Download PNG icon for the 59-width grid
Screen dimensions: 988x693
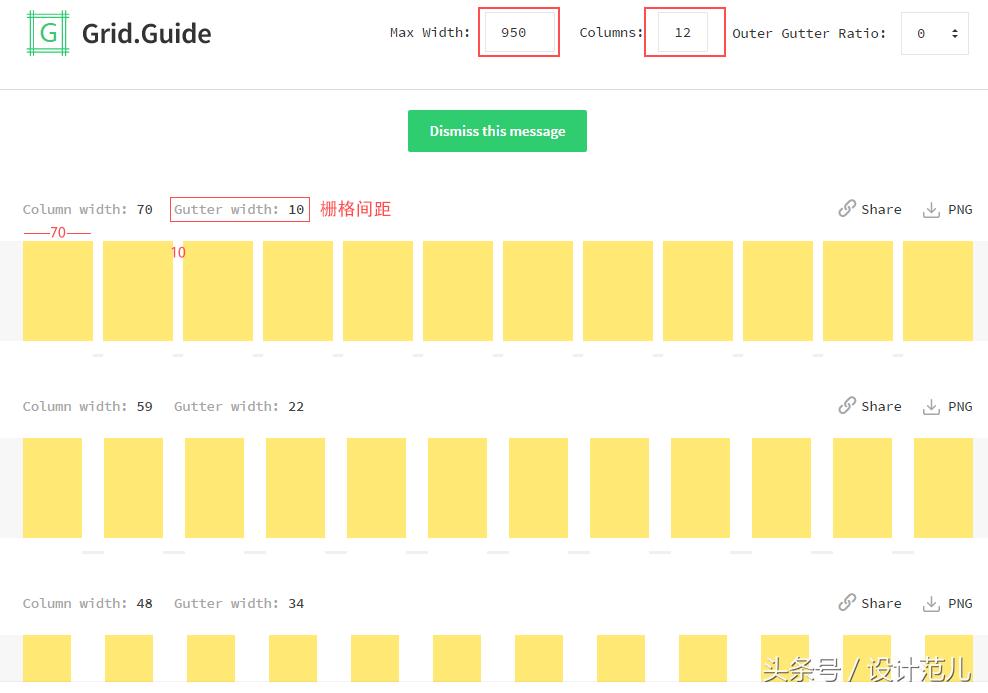[931, 406]
